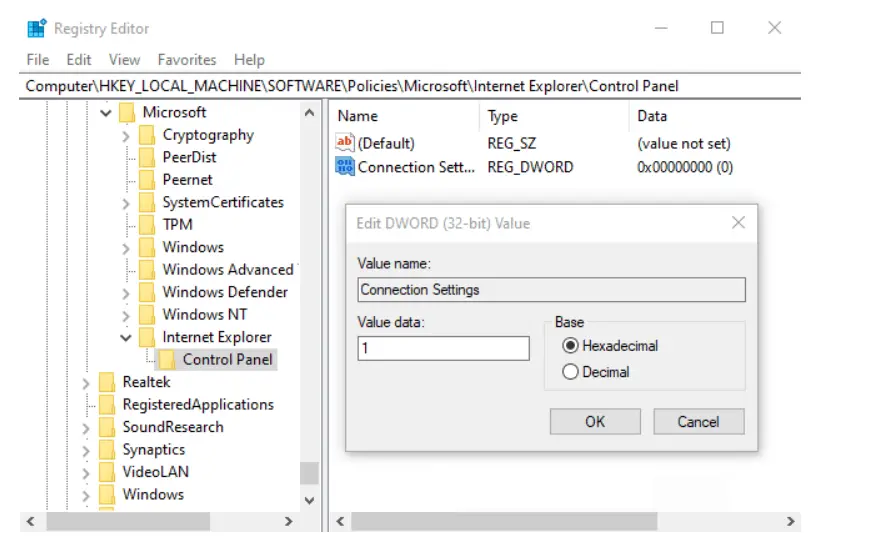This screenshot has width=892, height=541.
Task: Expand the Windows node under Microsoft
Action: 126,248
